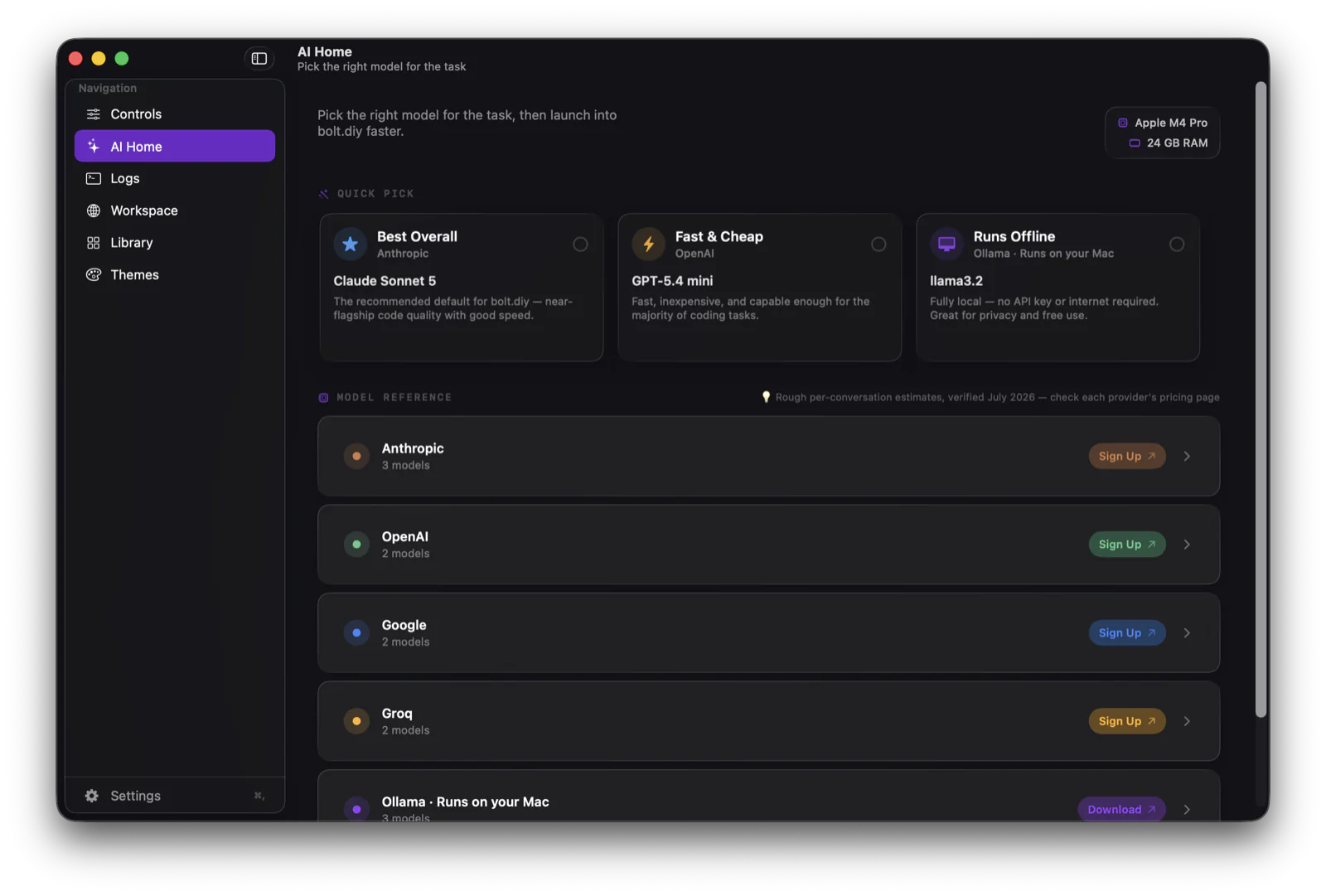The height and width of the screenshot is (896, 1326).
Task: Click Sign Up for Anthropic
Action: pos(1127,456)
